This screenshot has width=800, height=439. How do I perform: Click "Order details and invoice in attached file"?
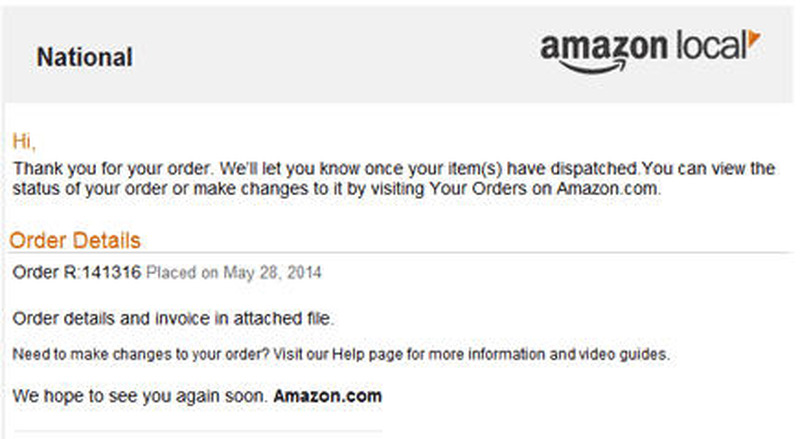[x=173, y=318]
